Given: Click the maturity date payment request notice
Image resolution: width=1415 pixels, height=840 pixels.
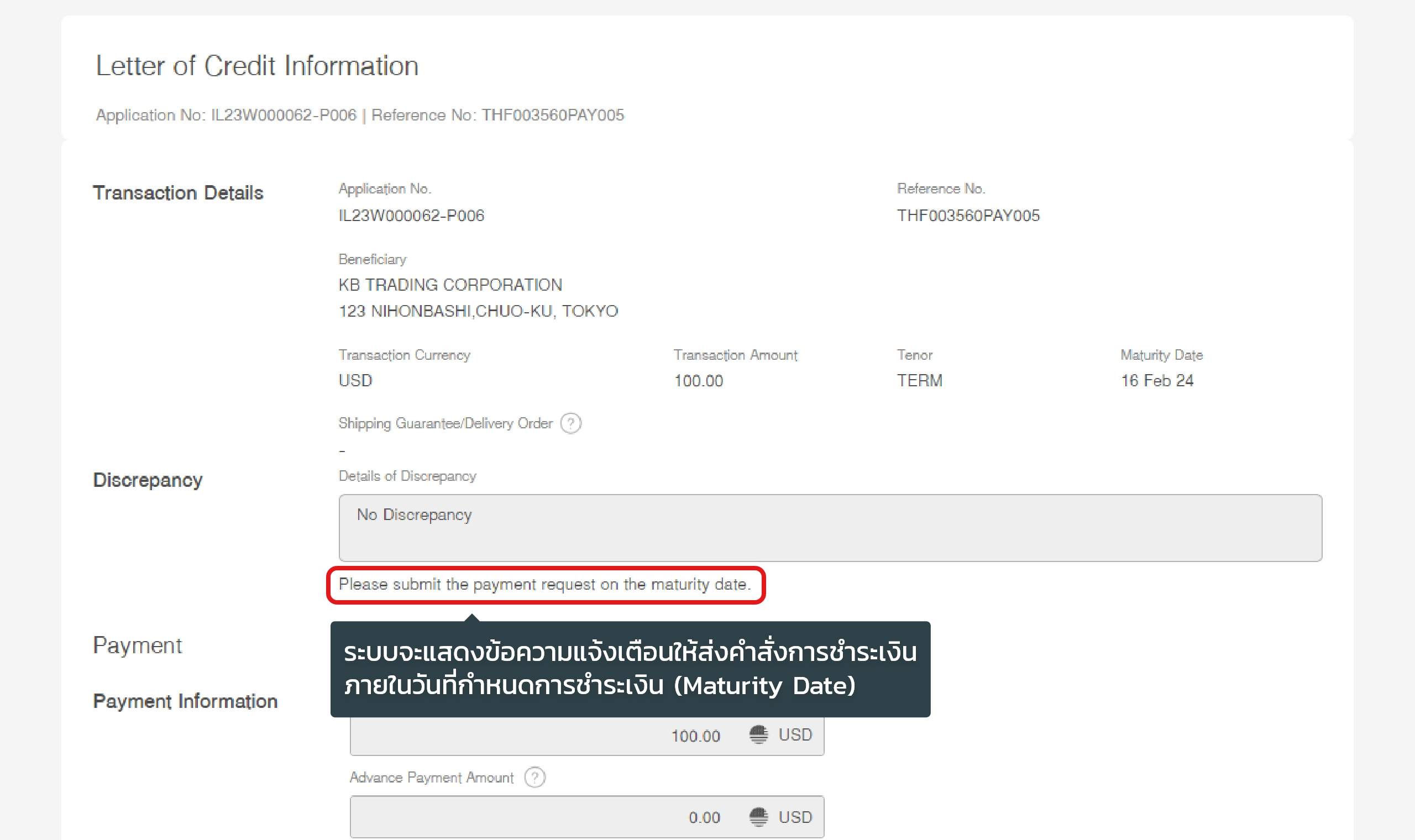Looking at the screenshot, I should click(544, 584).
